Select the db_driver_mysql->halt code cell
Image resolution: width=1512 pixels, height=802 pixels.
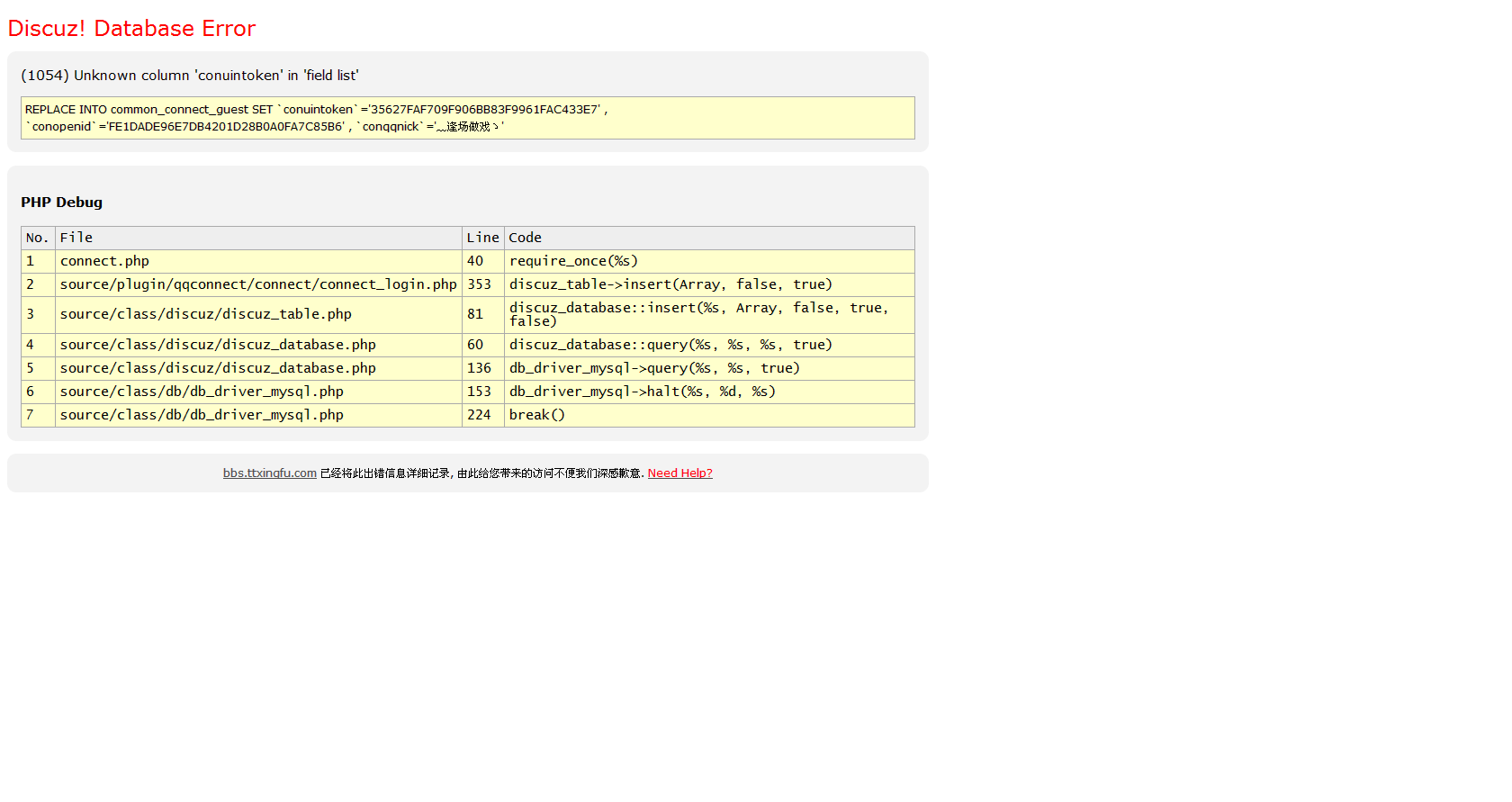[x=709, y=392]
